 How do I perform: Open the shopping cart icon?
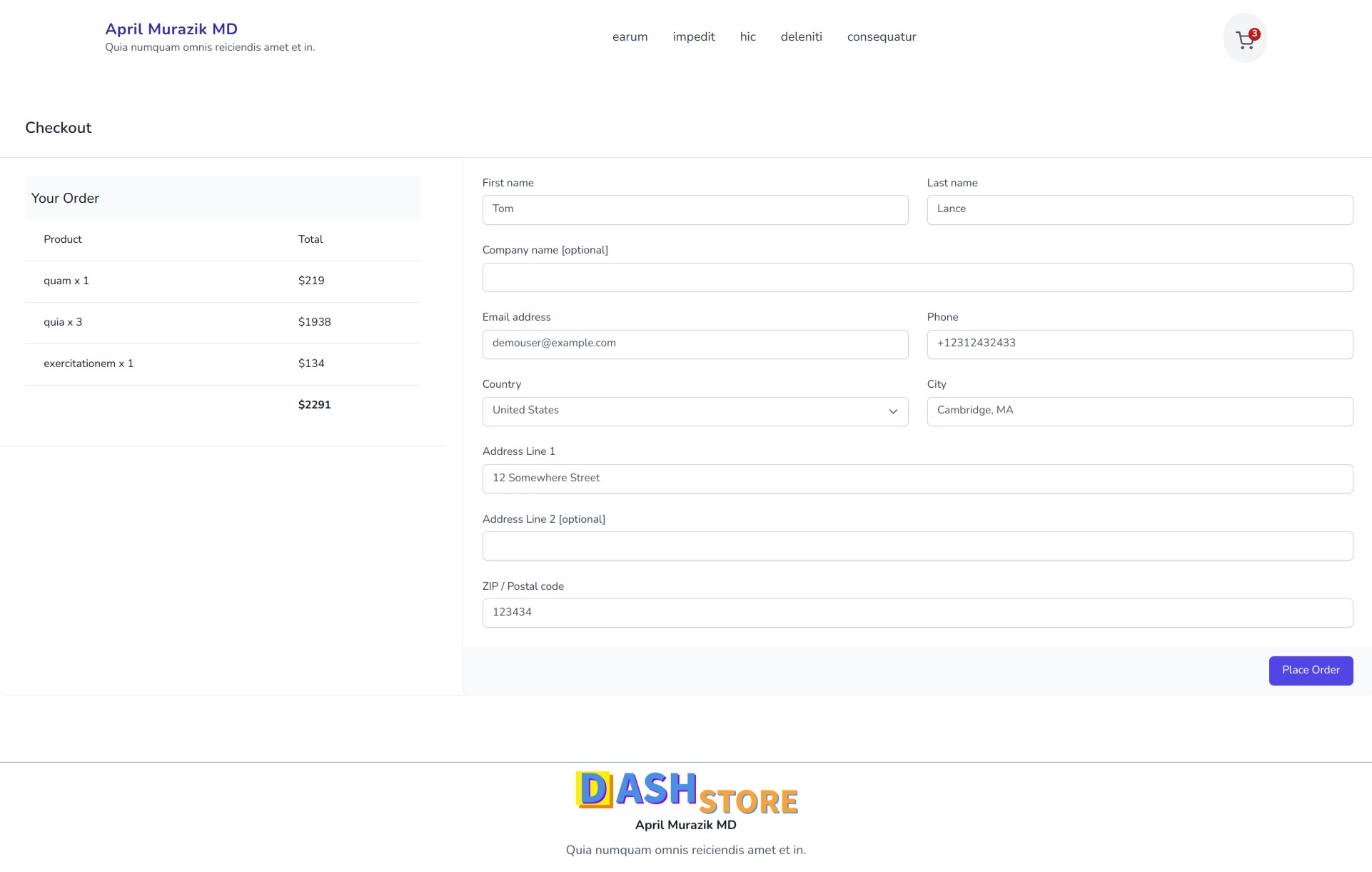[x=1245, y=38]
